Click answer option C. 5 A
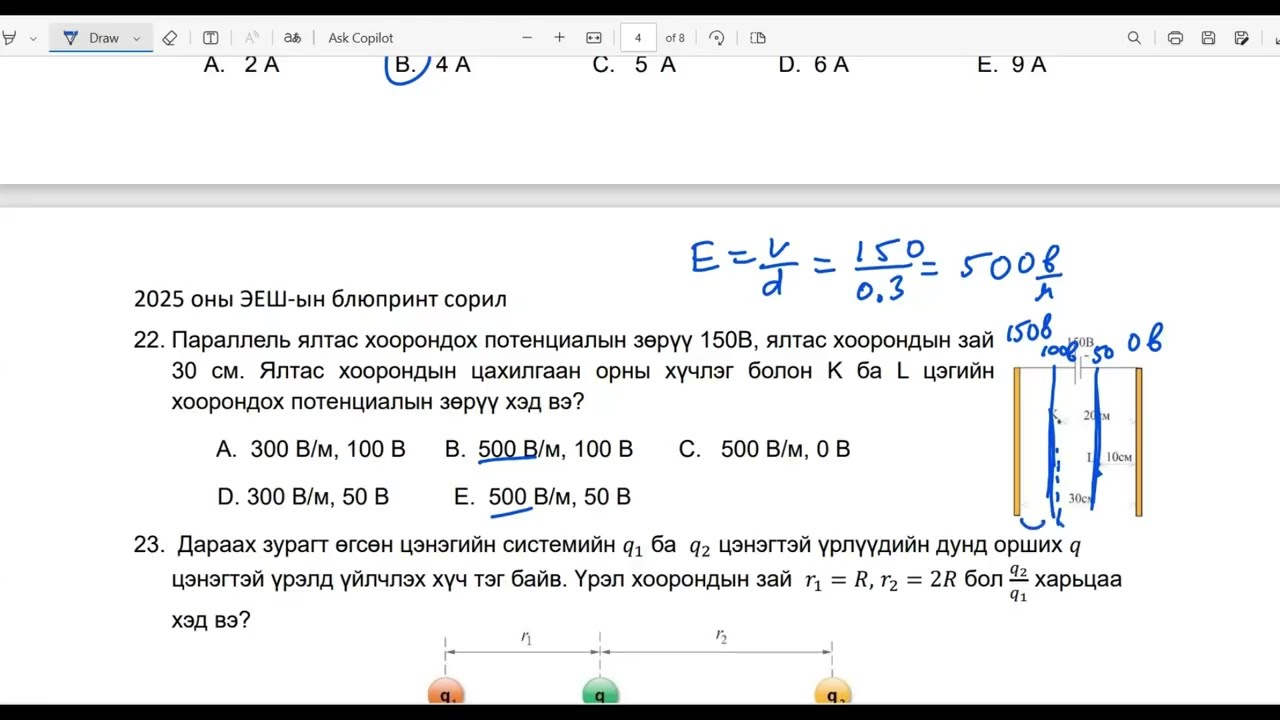This screenshot has height=720, width=1280. [x=634, y=65]
